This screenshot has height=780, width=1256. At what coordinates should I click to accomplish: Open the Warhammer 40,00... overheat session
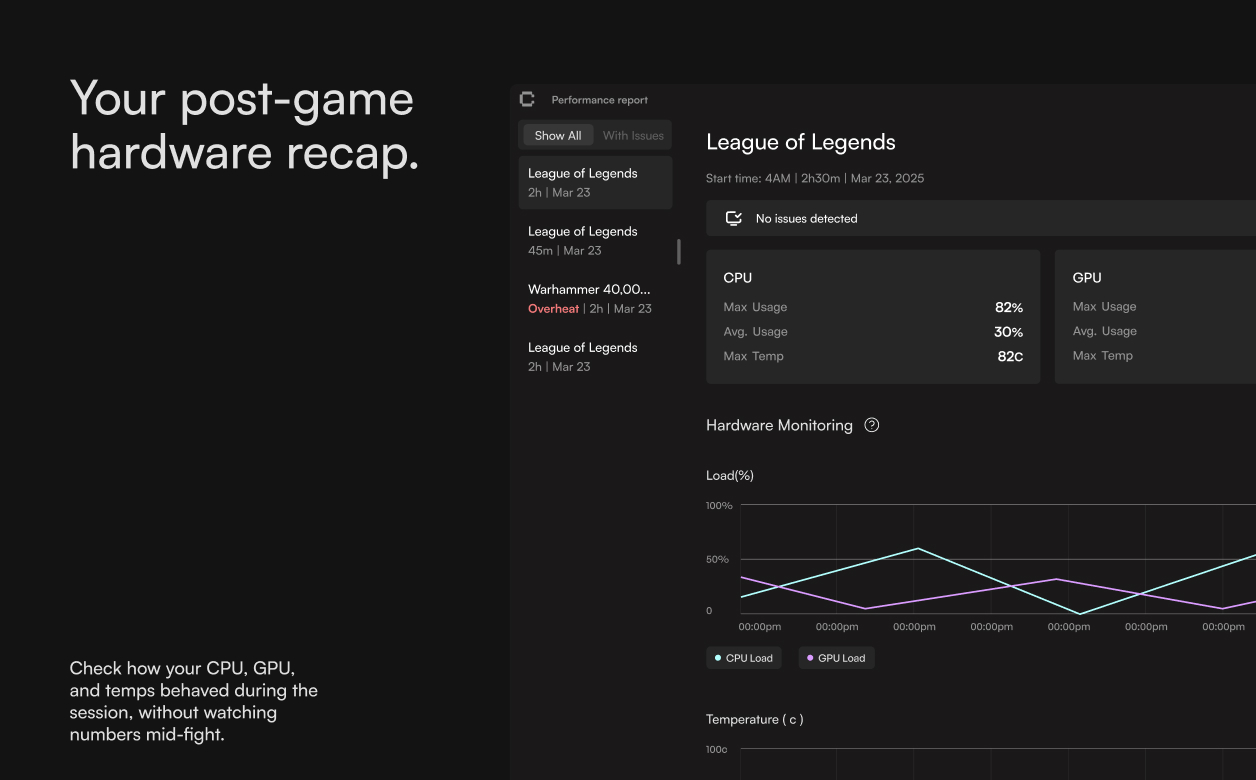click(595, 298)
